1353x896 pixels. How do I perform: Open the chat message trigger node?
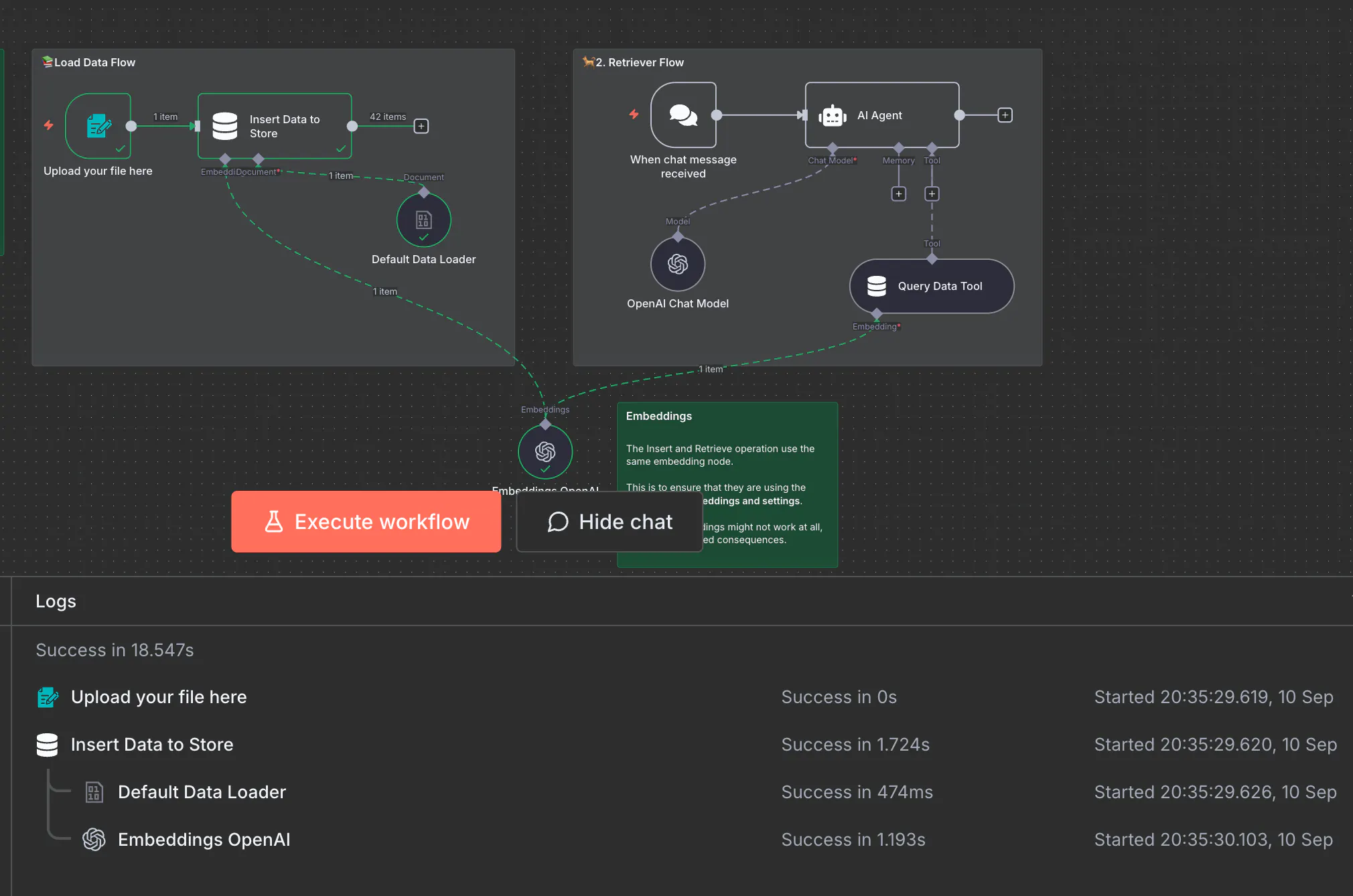click(683, 115)
